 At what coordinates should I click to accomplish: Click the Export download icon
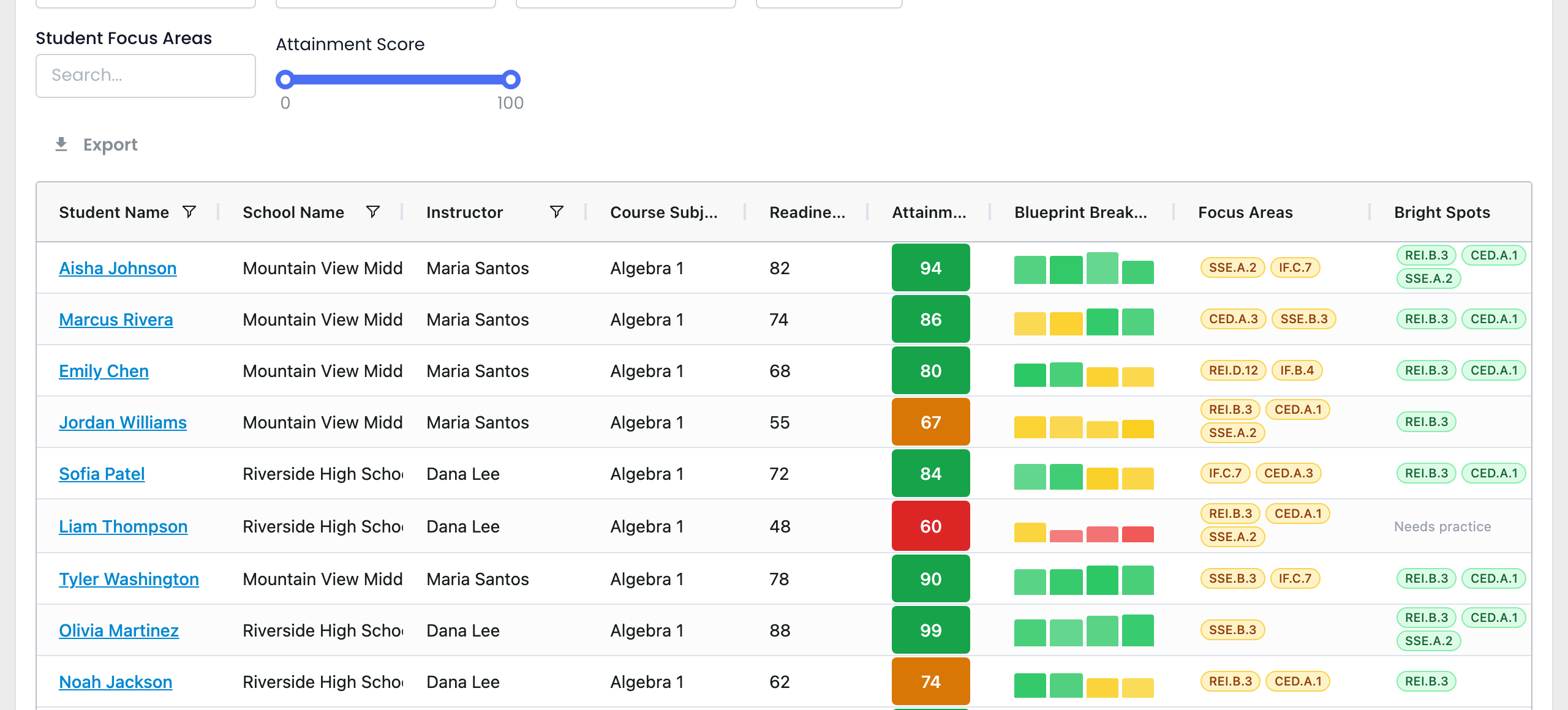click(61, 144)
